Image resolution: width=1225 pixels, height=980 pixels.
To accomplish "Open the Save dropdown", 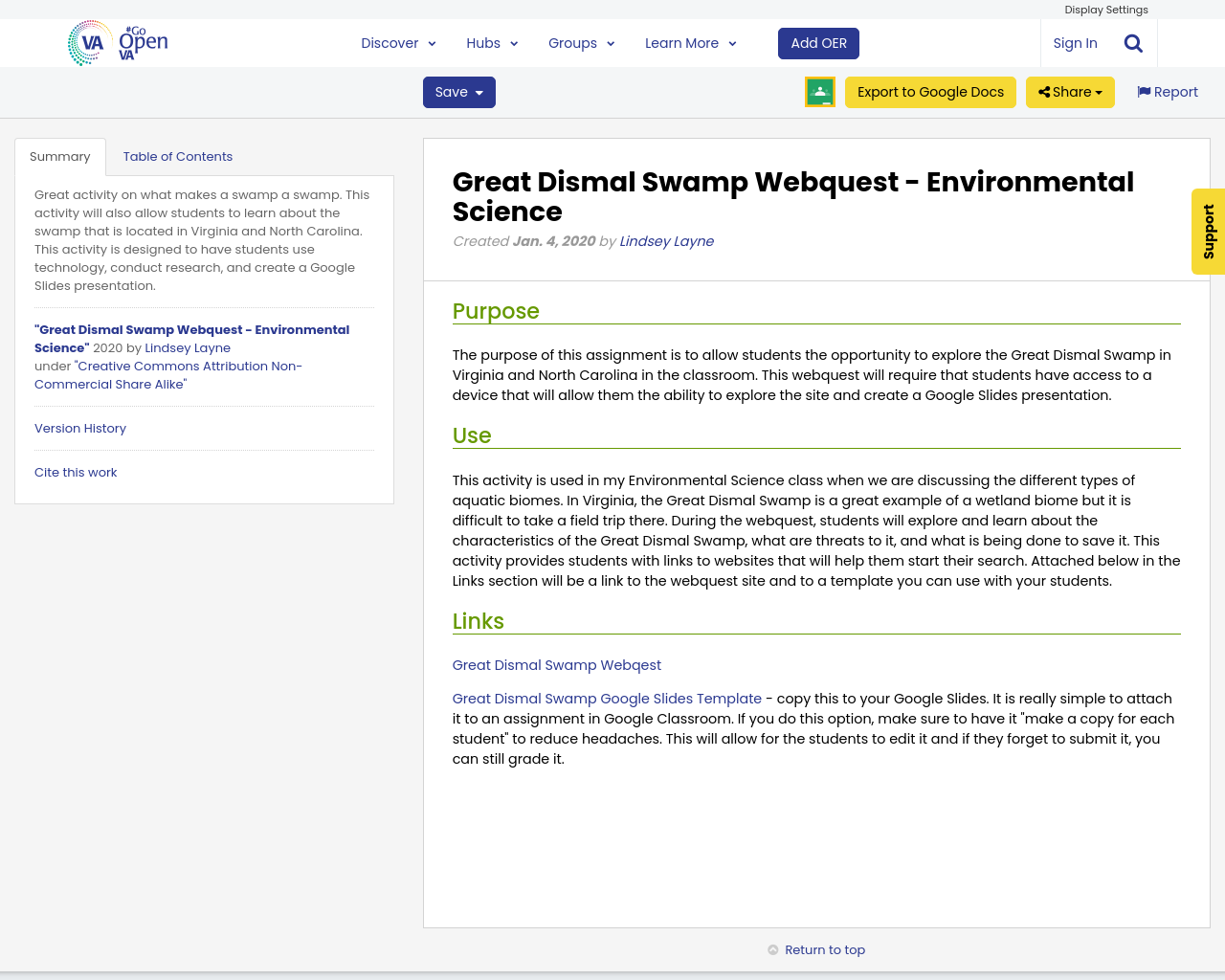I will (458, 92).
